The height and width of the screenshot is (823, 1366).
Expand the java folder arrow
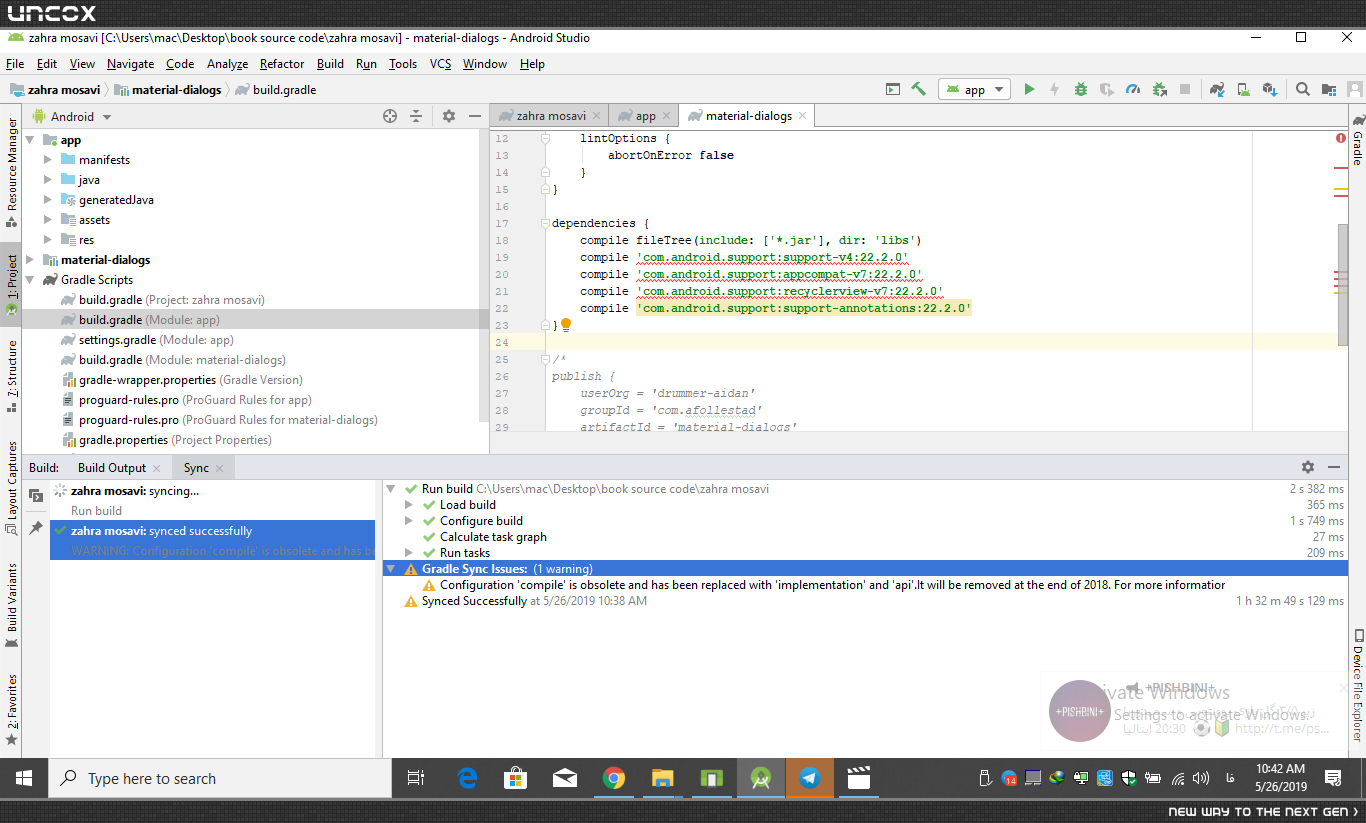[48, 180]
